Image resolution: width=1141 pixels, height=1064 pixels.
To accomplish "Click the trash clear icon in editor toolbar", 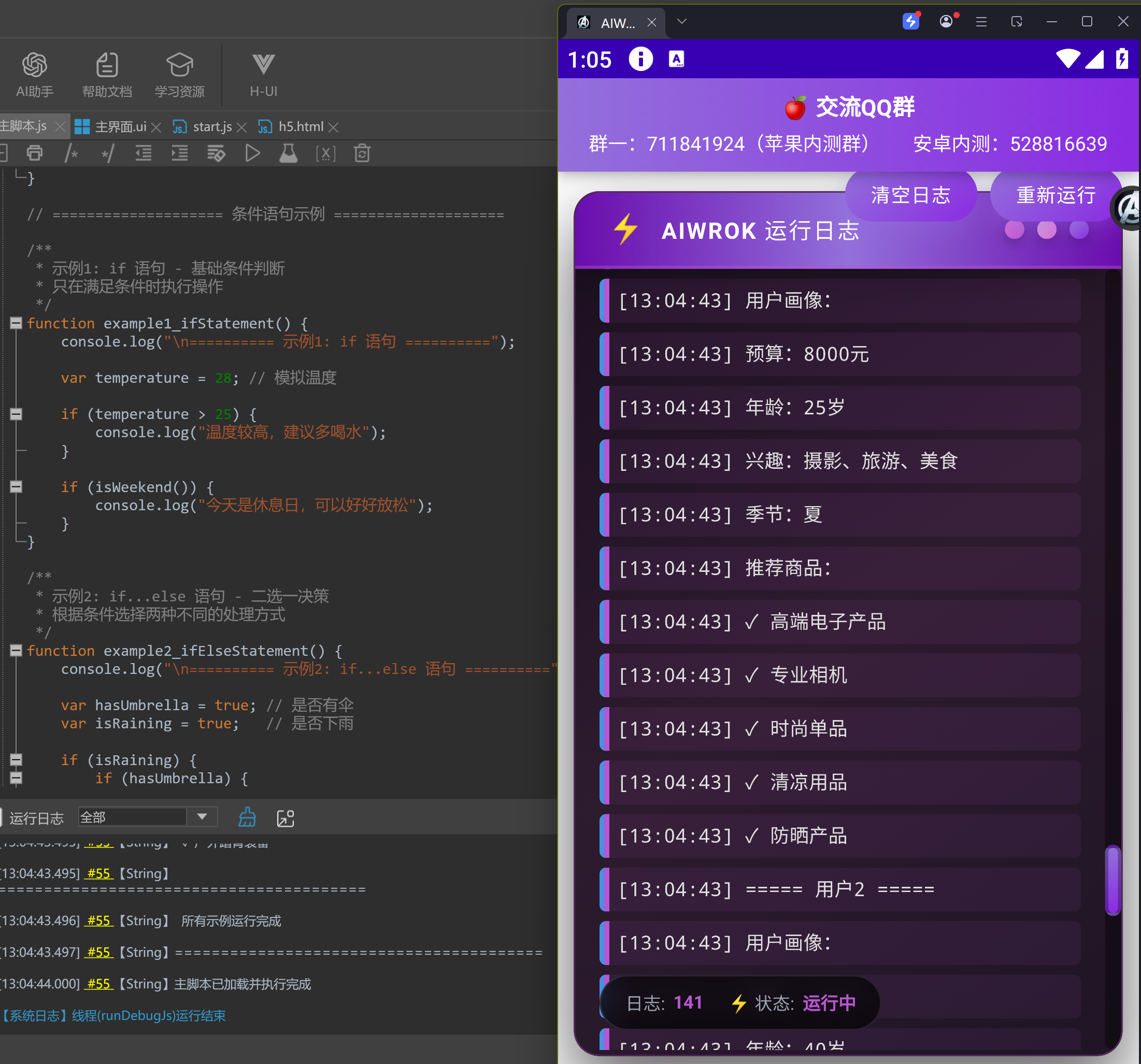I will coord(362,153).
